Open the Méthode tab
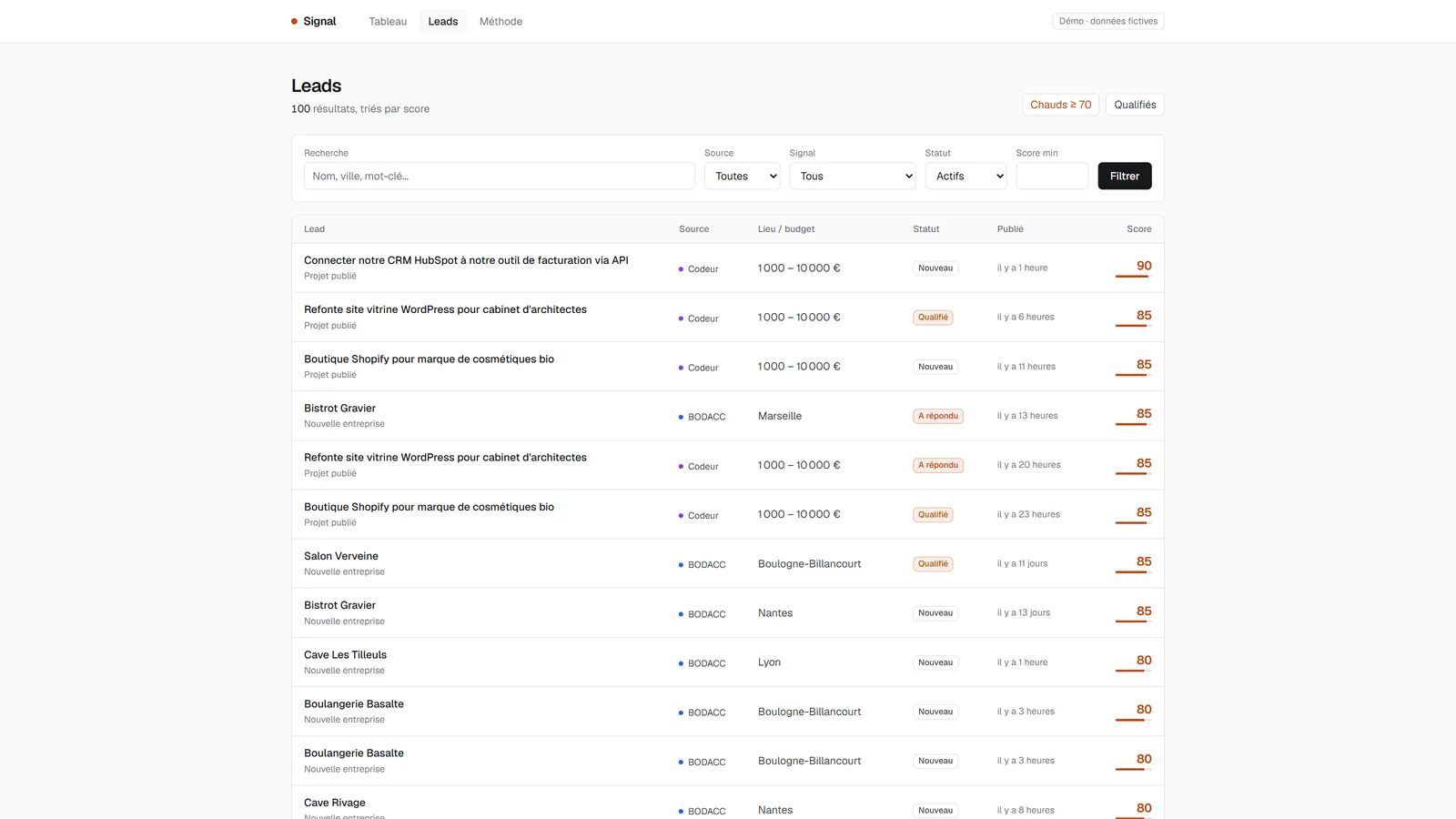This screenshot has width=1456, height=819. [500, 21]
